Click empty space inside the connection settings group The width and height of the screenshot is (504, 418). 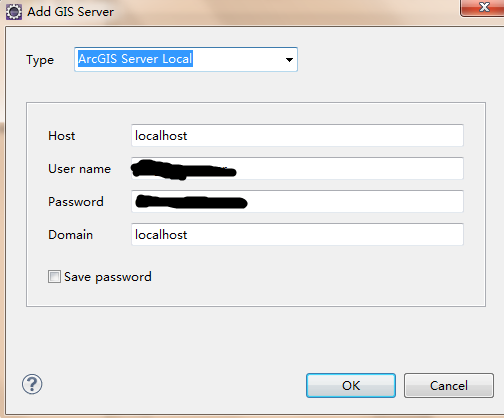[x=300, y=280]
